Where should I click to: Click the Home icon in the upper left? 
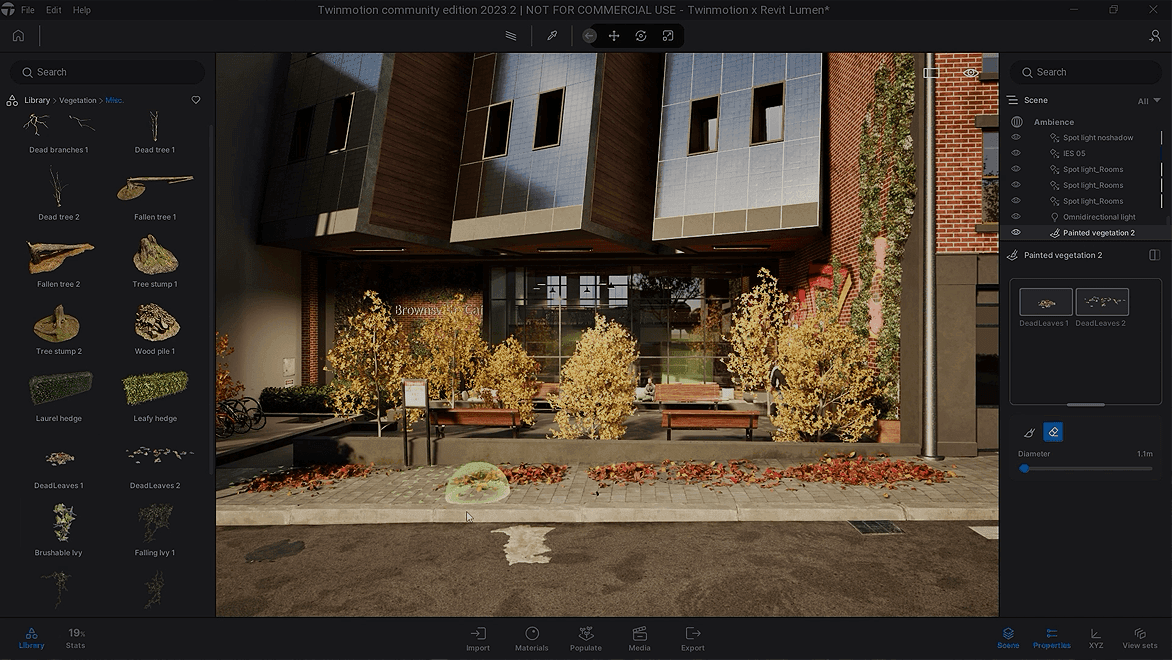click(x=17, y=35)
